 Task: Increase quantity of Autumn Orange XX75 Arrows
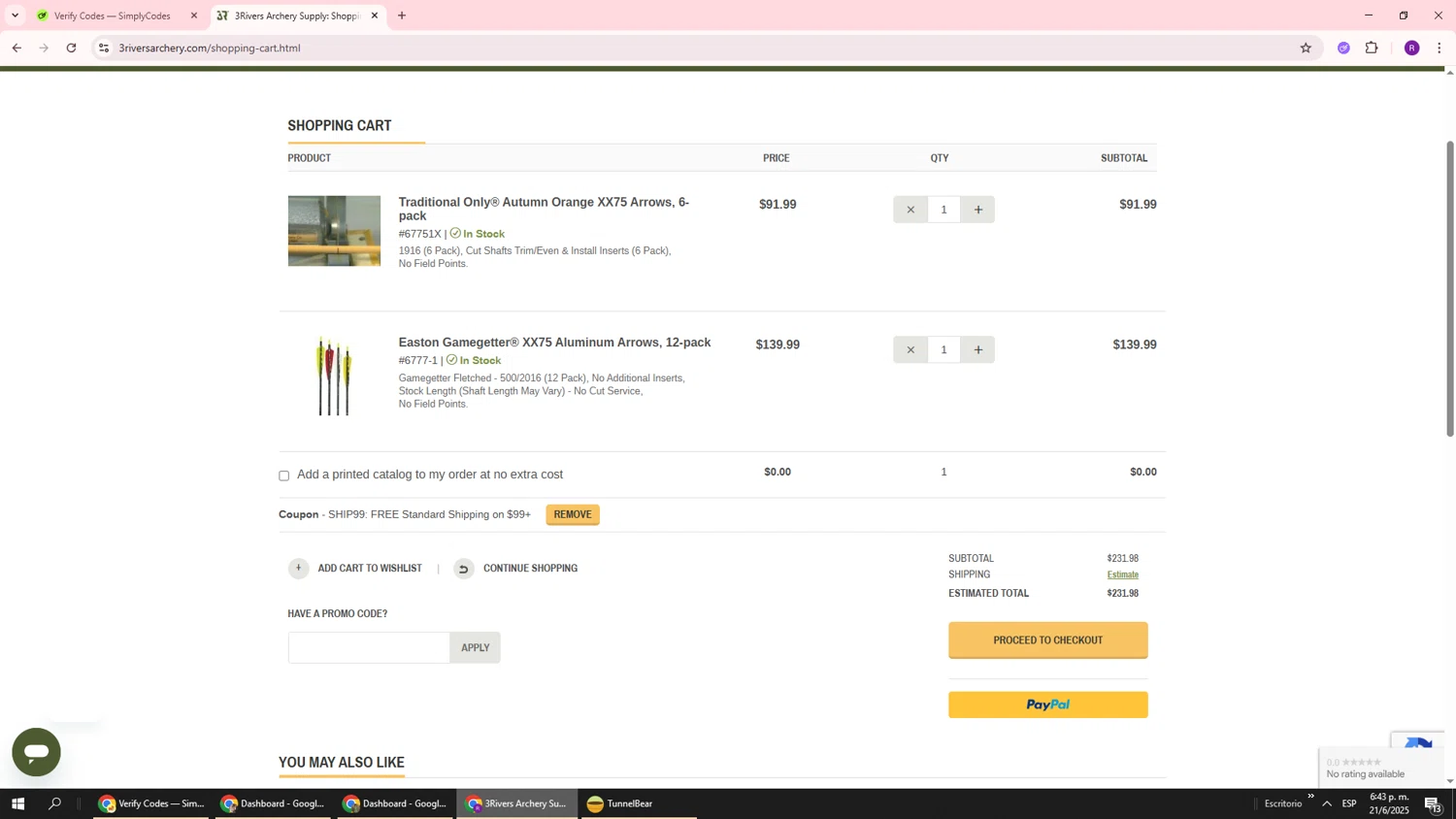(x=977, y=210)
